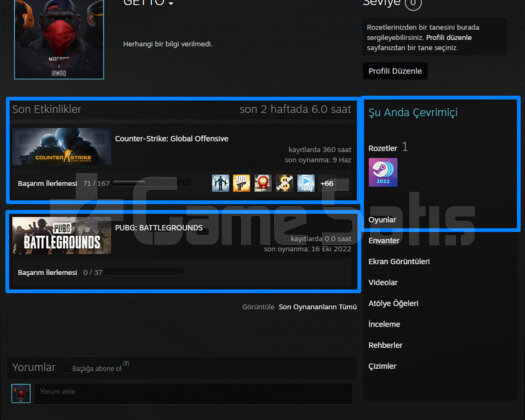The image size is (525, 420).
Task: Open the Envanter section
Action: (384, 240)
